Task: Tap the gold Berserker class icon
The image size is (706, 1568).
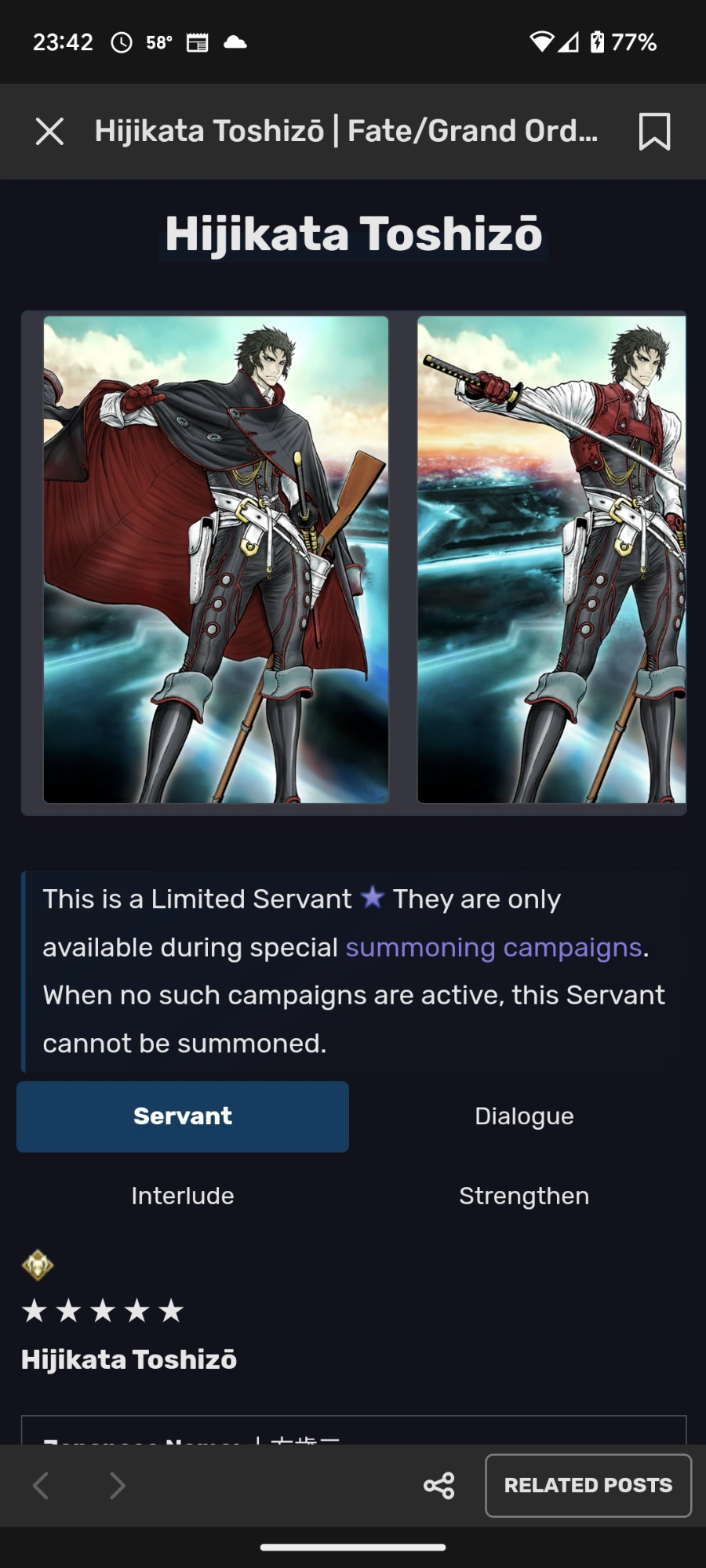Action: click(x=38, y=1264)
